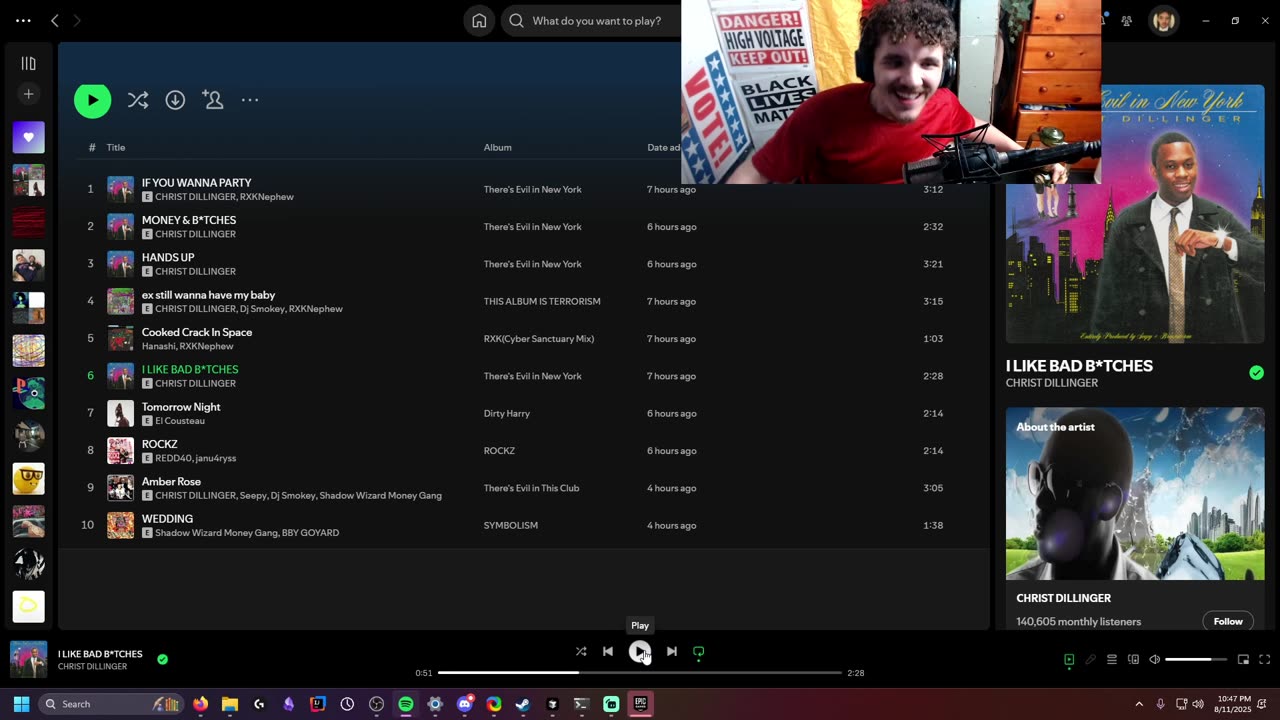Create a new playlist with the plus icon

coord(28,94)
